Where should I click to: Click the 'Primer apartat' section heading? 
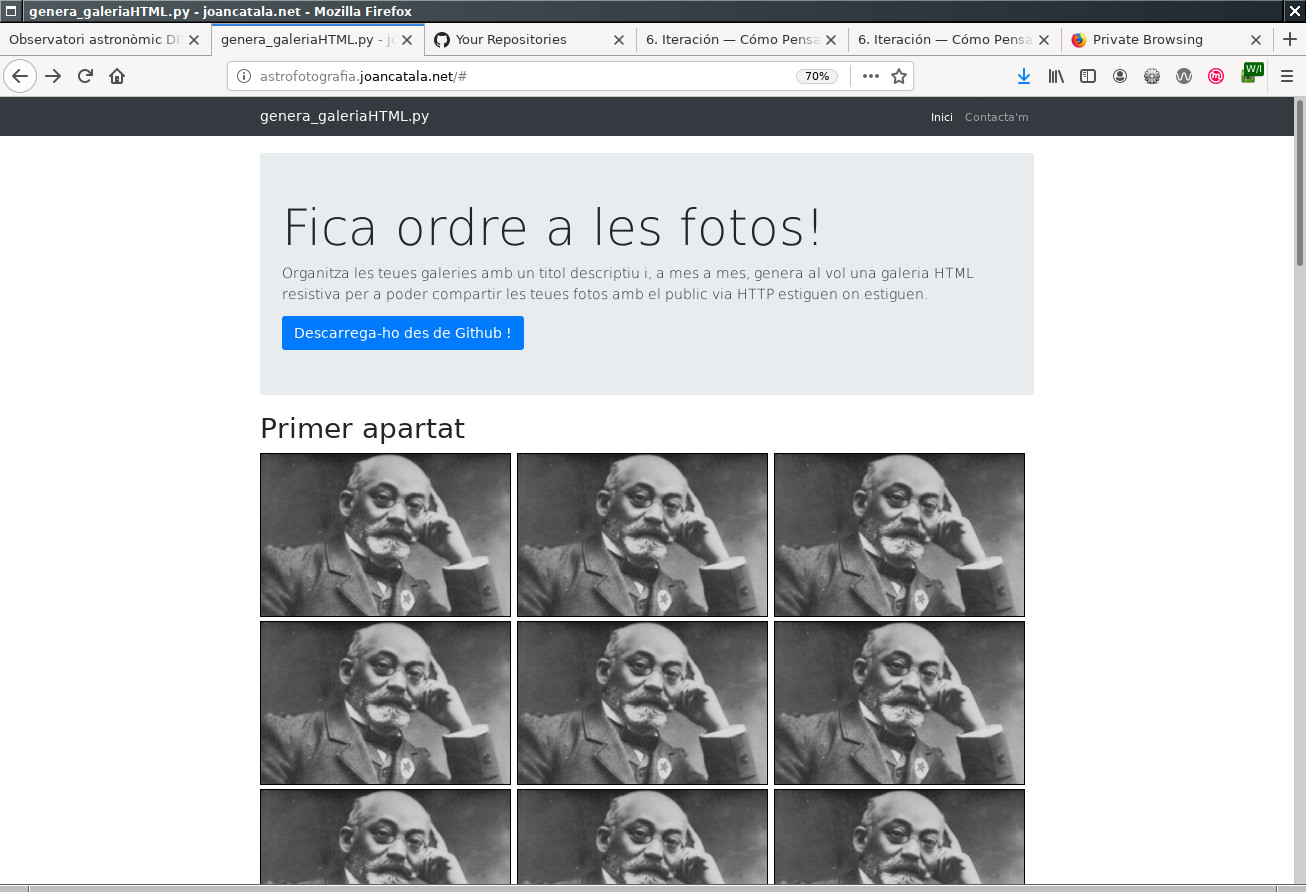pyautogui.click(x=362, y=429)
